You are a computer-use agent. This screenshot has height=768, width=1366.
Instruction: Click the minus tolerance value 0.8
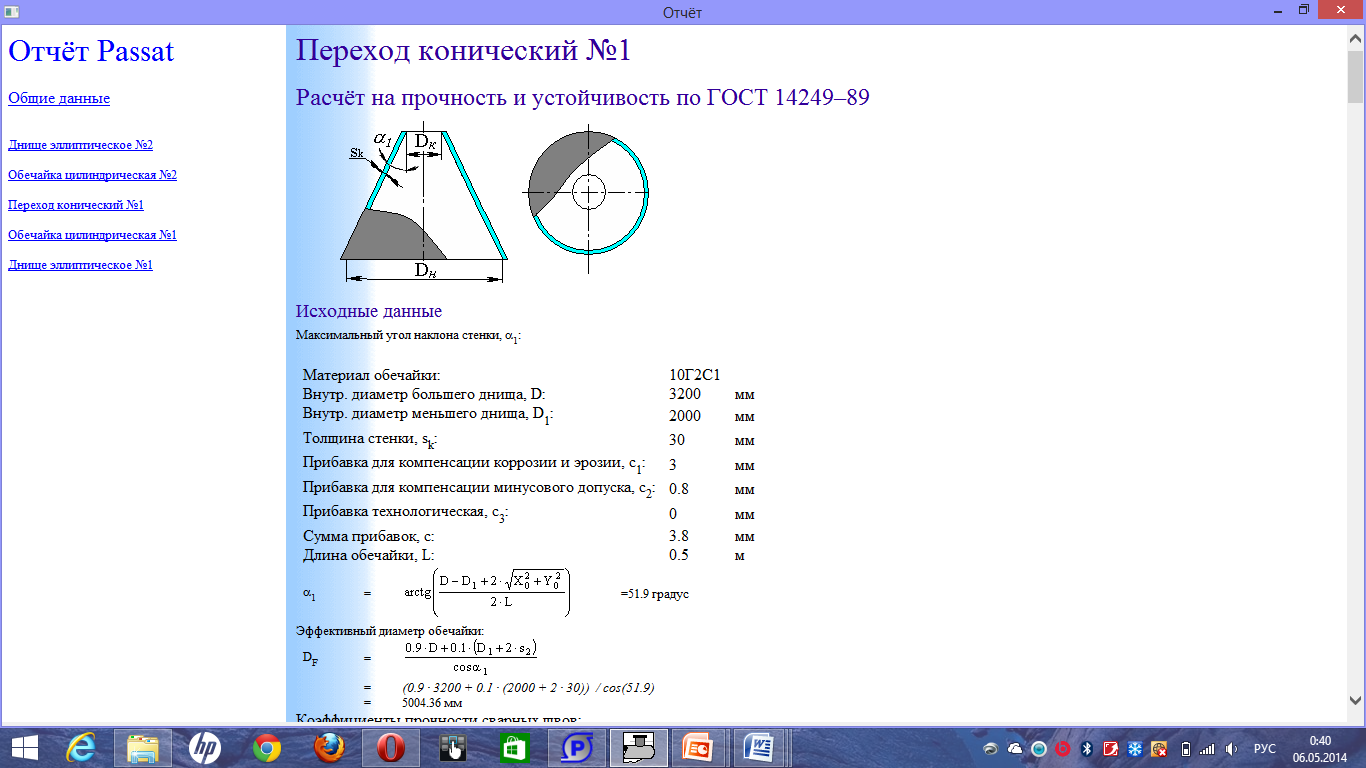[679, 489]
